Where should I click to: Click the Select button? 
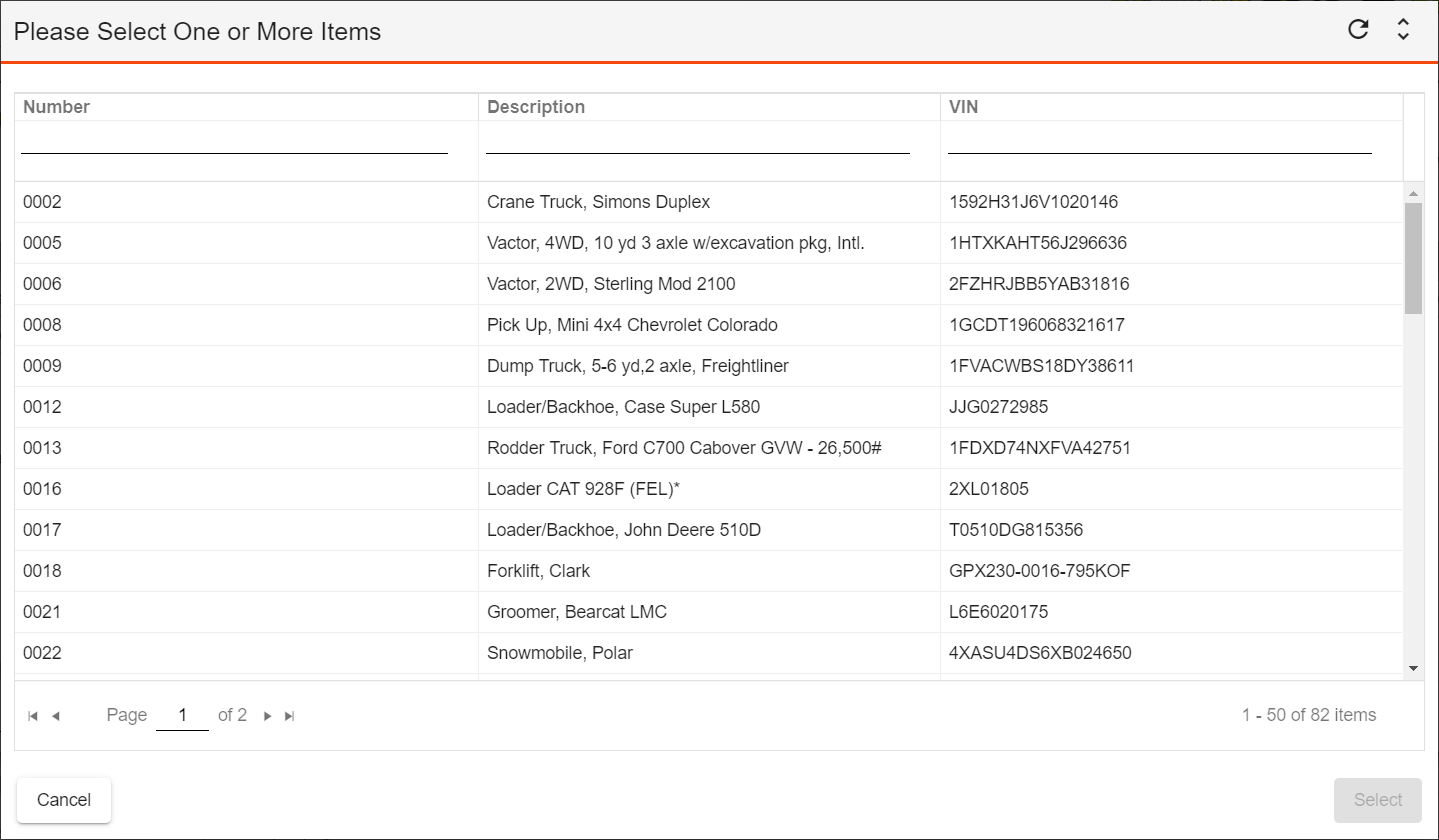[x=1378, y=800]
